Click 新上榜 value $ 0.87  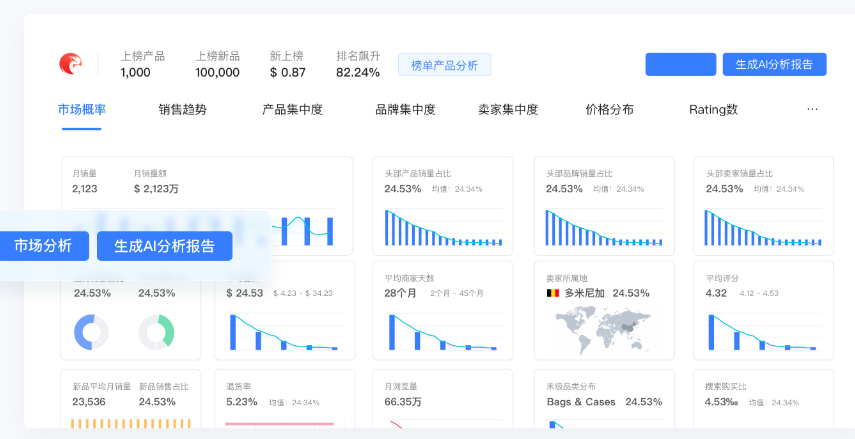pyautogui.click(x=287, y=73)
